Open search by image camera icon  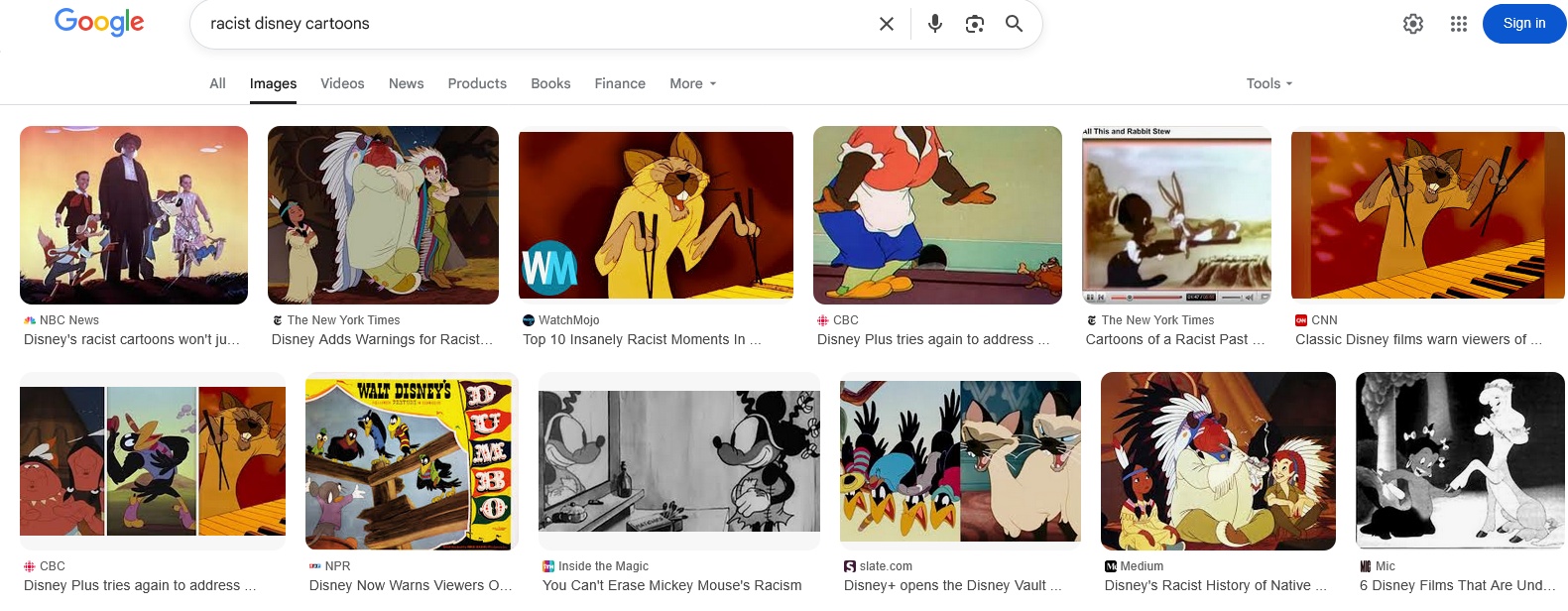point(975,24)
